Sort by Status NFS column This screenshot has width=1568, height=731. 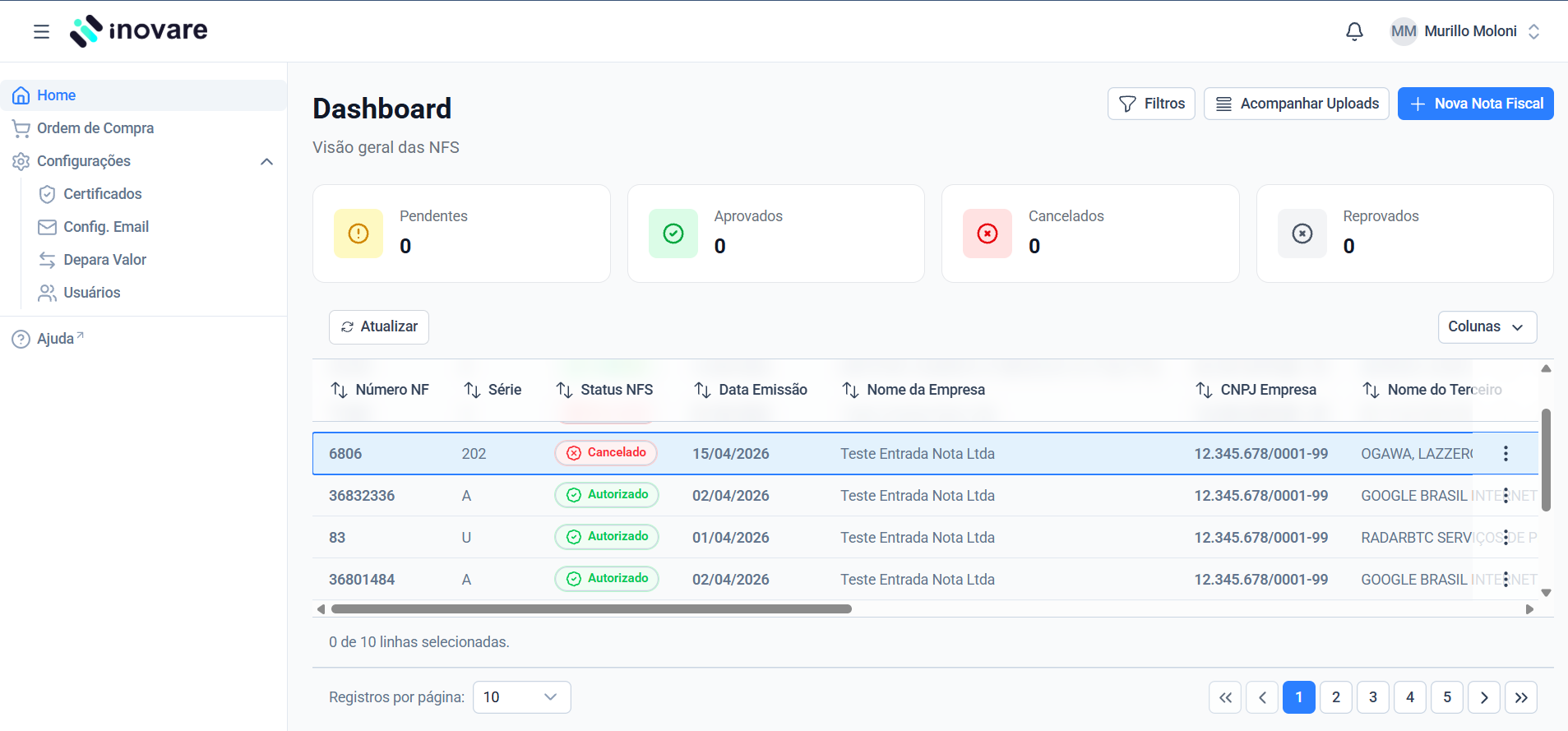(604, 390)
